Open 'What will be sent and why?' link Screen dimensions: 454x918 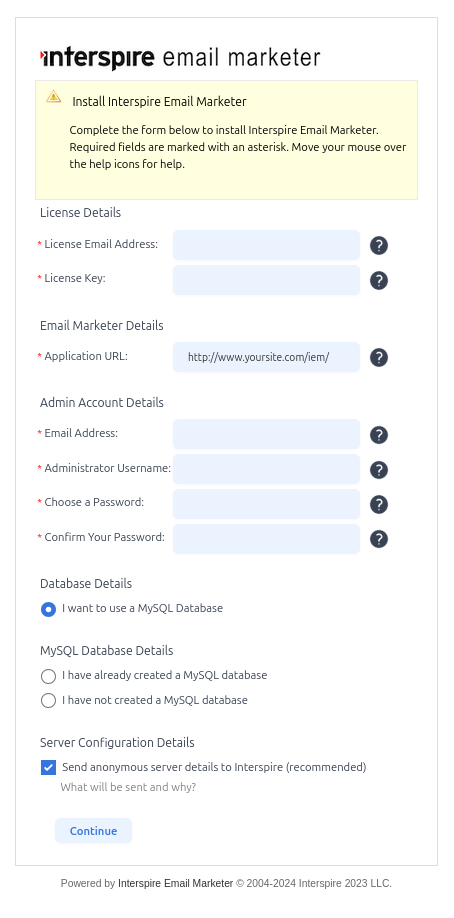point(128,787)
